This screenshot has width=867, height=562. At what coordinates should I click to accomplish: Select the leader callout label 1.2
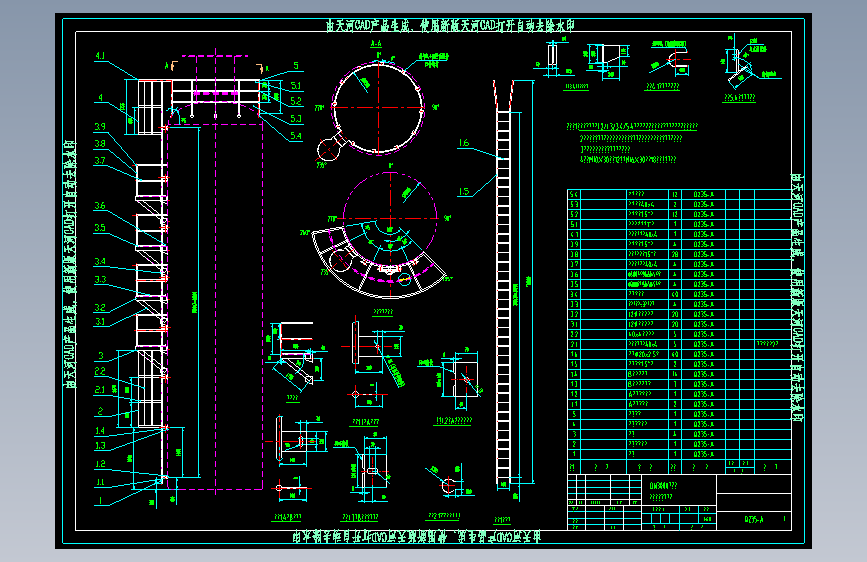100,464
